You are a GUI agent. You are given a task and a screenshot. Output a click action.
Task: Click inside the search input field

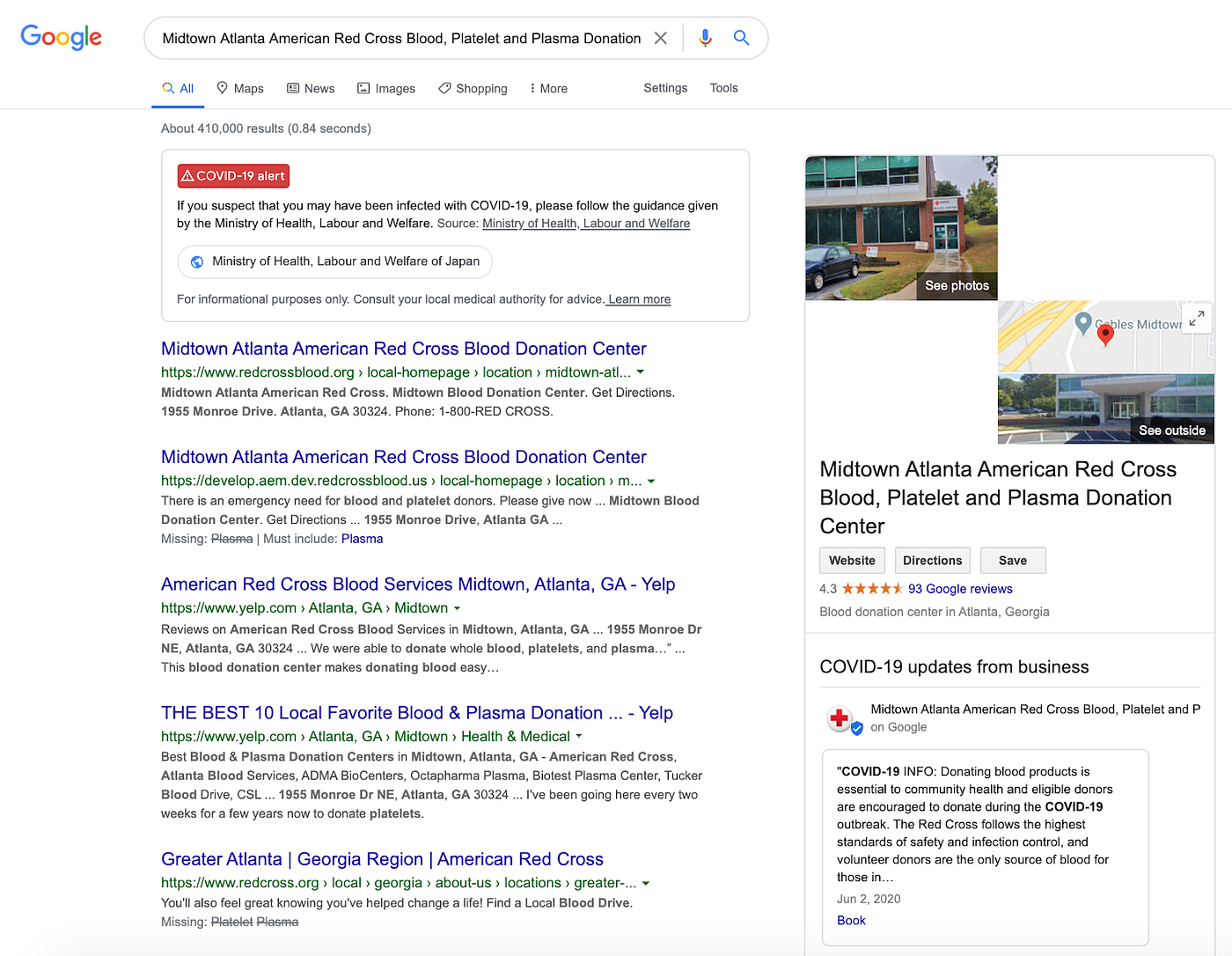401,38
